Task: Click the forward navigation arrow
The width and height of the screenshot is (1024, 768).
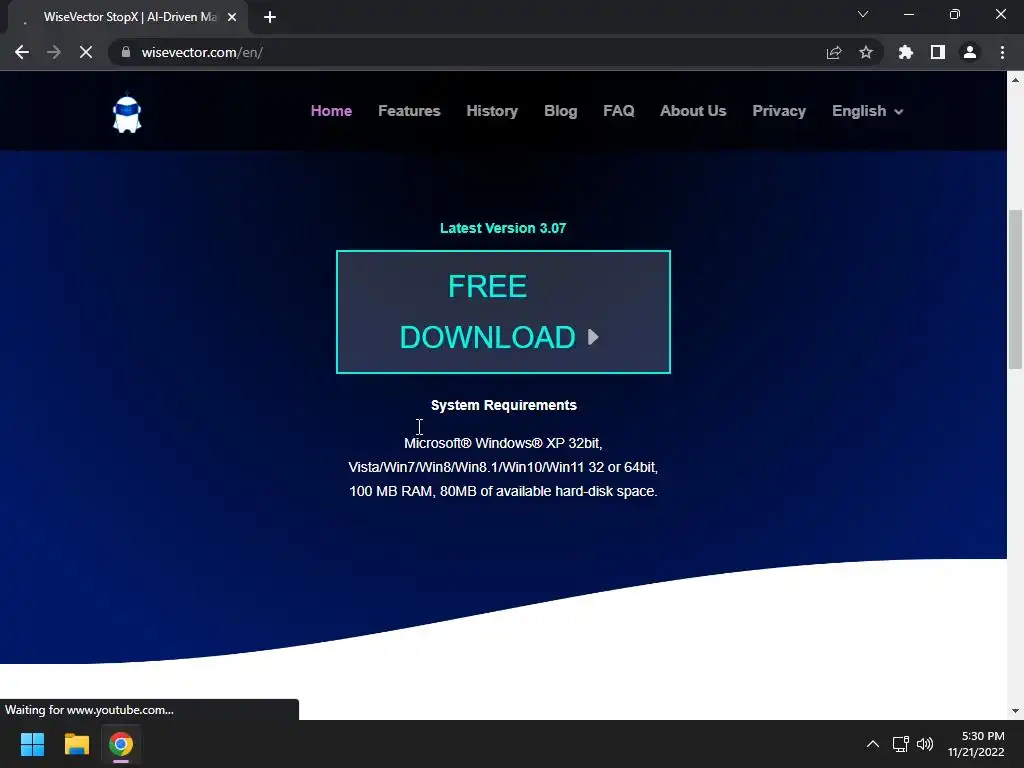Action: click(54, 52)
